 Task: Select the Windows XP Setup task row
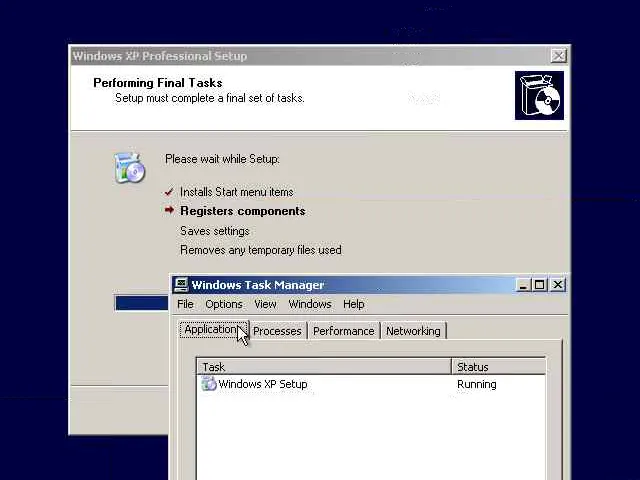(371, 384)
